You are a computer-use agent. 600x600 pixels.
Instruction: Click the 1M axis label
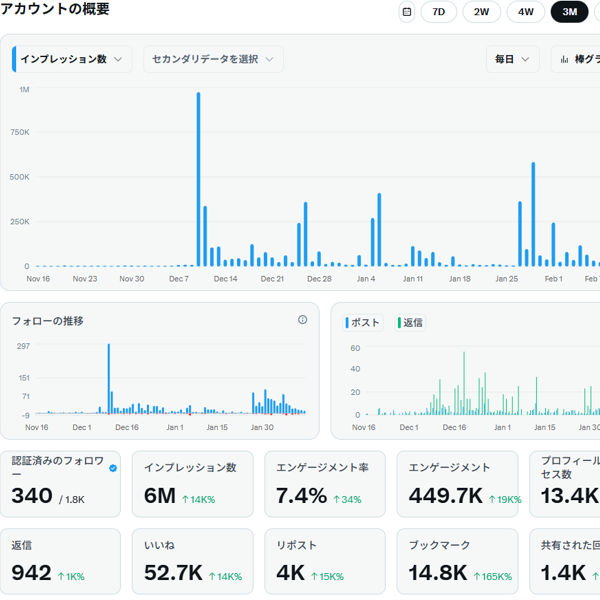(24, 90)
